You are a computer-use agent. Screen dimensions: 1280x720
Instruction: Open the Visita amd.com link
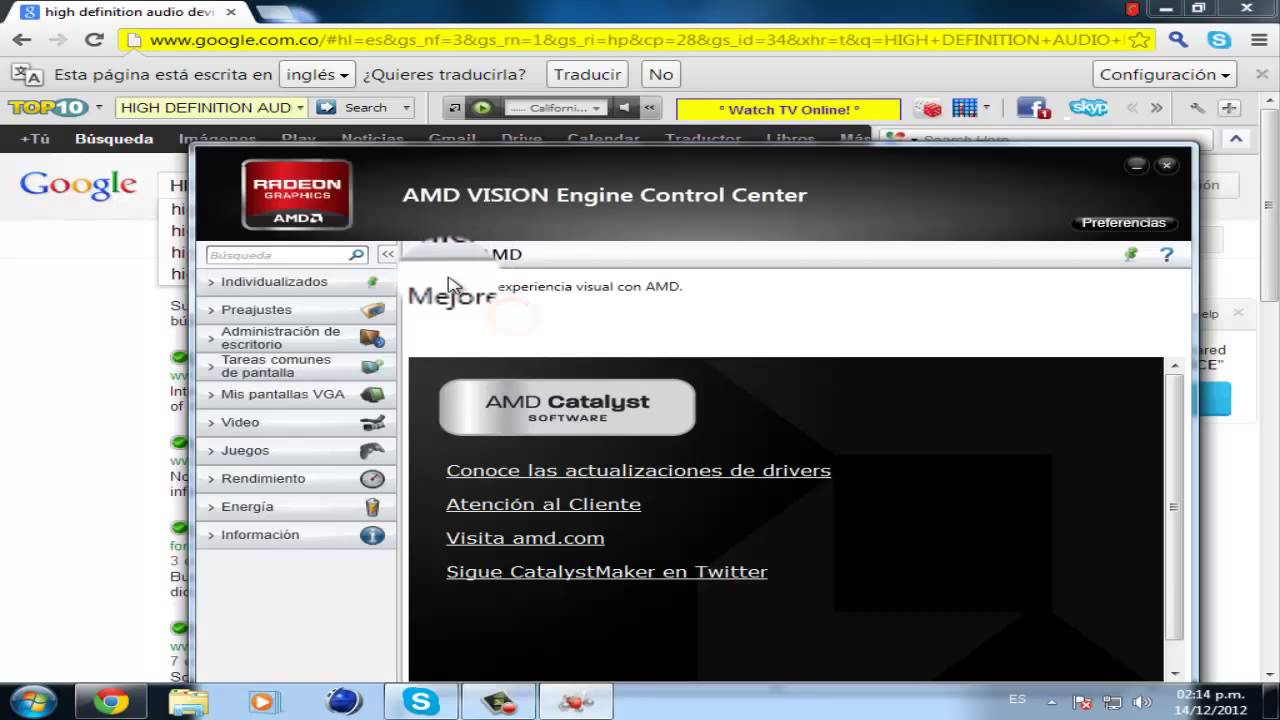525,538
